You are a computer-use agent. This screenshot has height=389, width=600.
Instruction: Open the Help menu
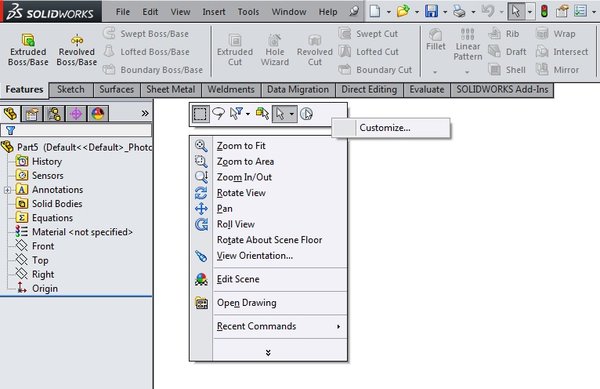pos(328,12)
